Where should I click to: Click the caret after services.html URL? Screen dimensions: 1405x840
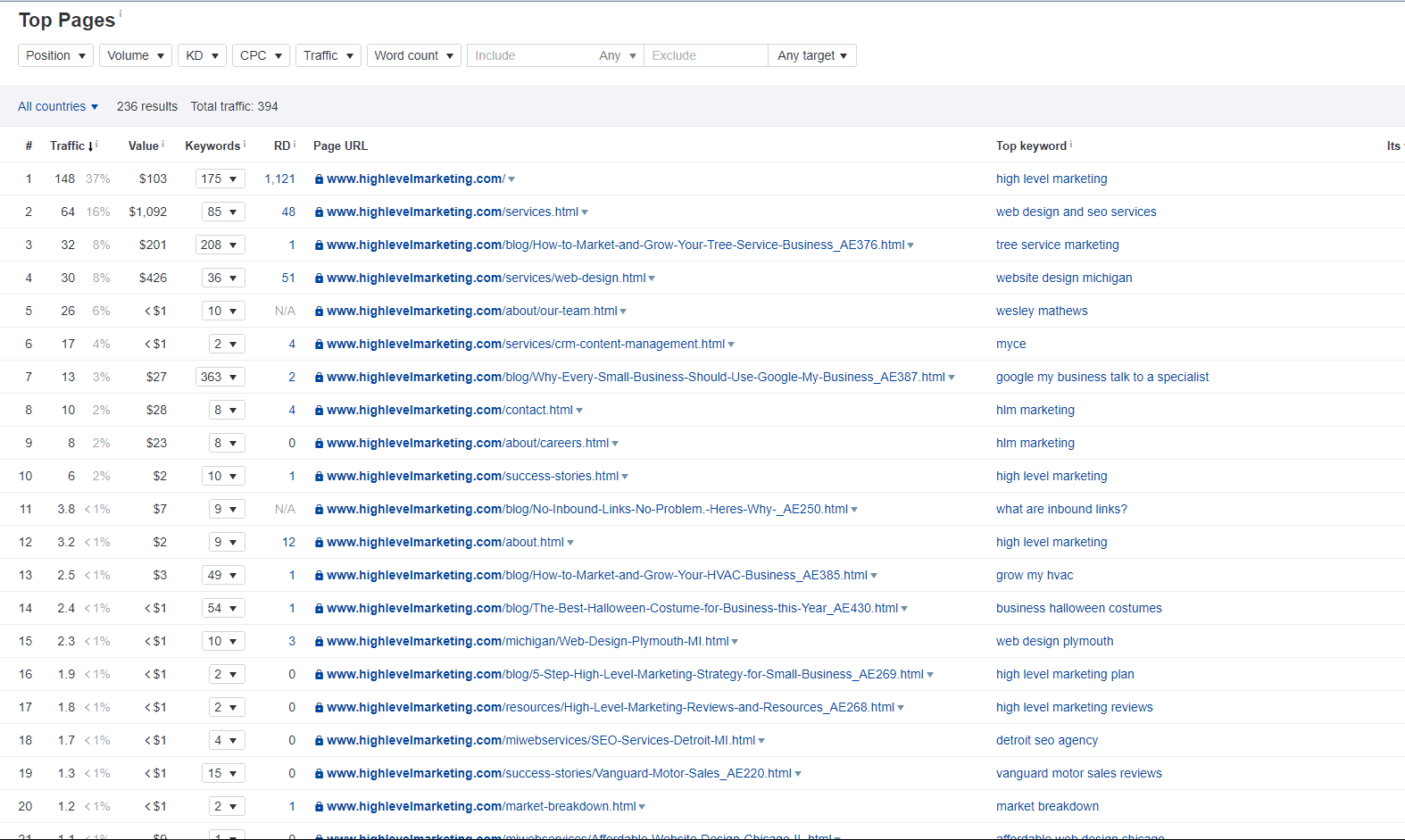click(x=585, y=212)
